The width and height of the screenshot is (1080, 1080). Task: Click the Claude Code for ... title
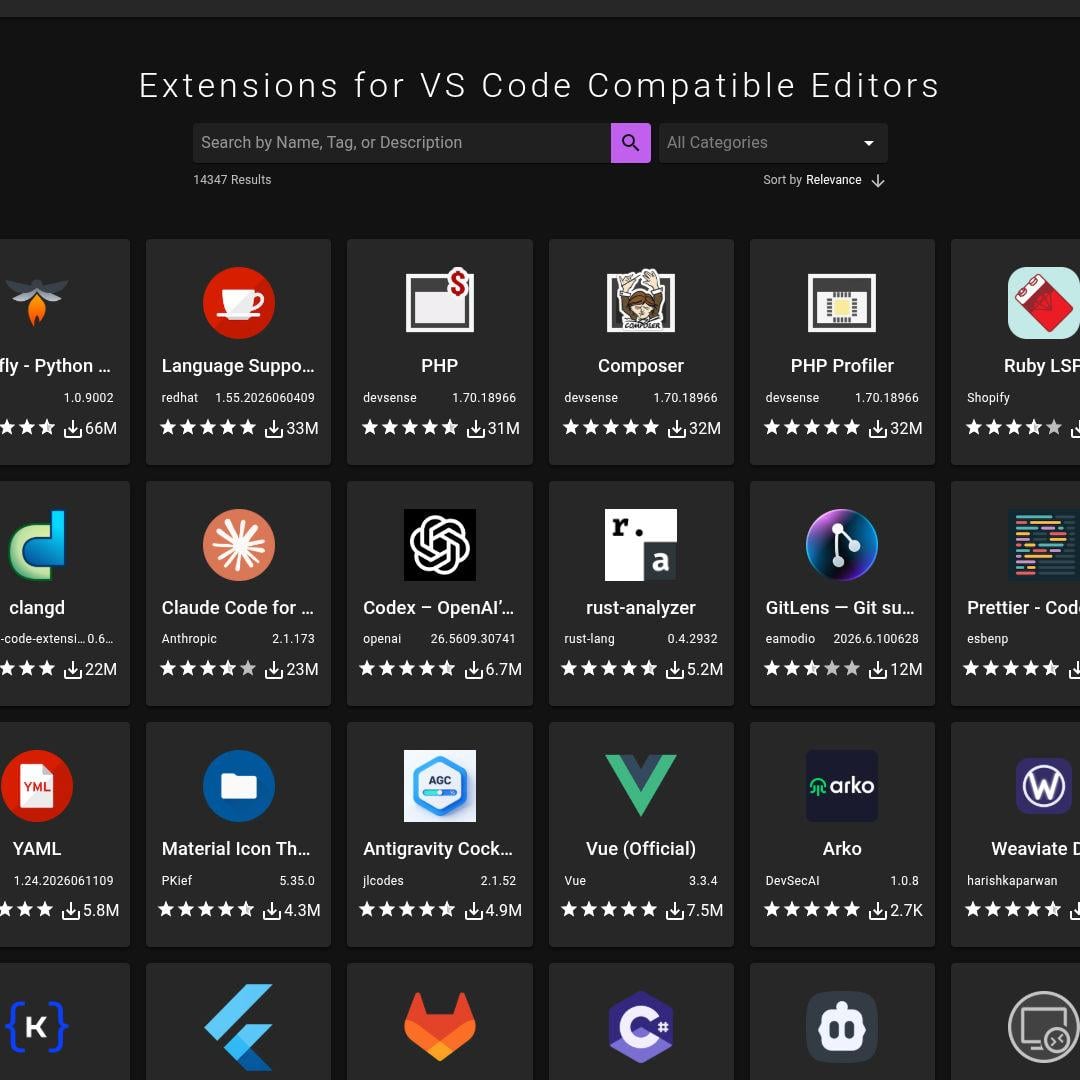pos(238,608)
